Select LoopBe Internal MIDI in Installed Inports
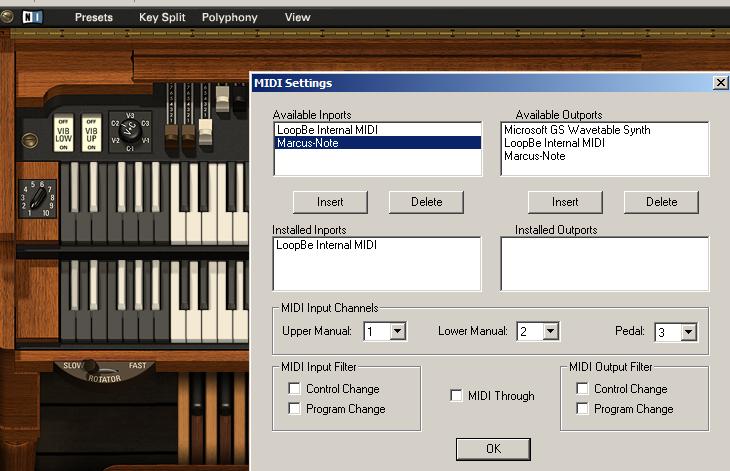 point(377,245)
